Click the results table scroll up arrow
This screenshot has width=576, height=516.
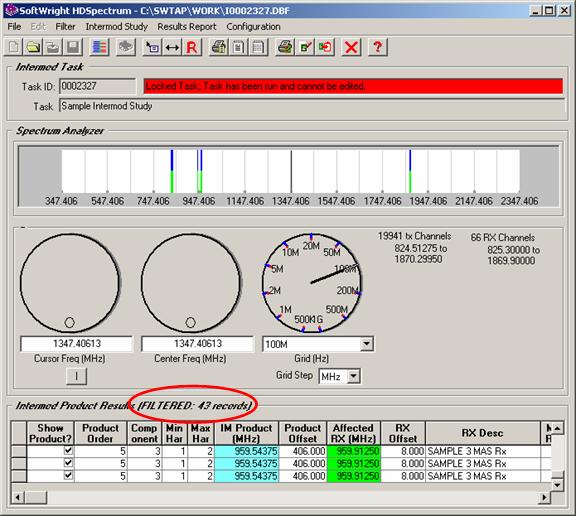coord(558,428)
